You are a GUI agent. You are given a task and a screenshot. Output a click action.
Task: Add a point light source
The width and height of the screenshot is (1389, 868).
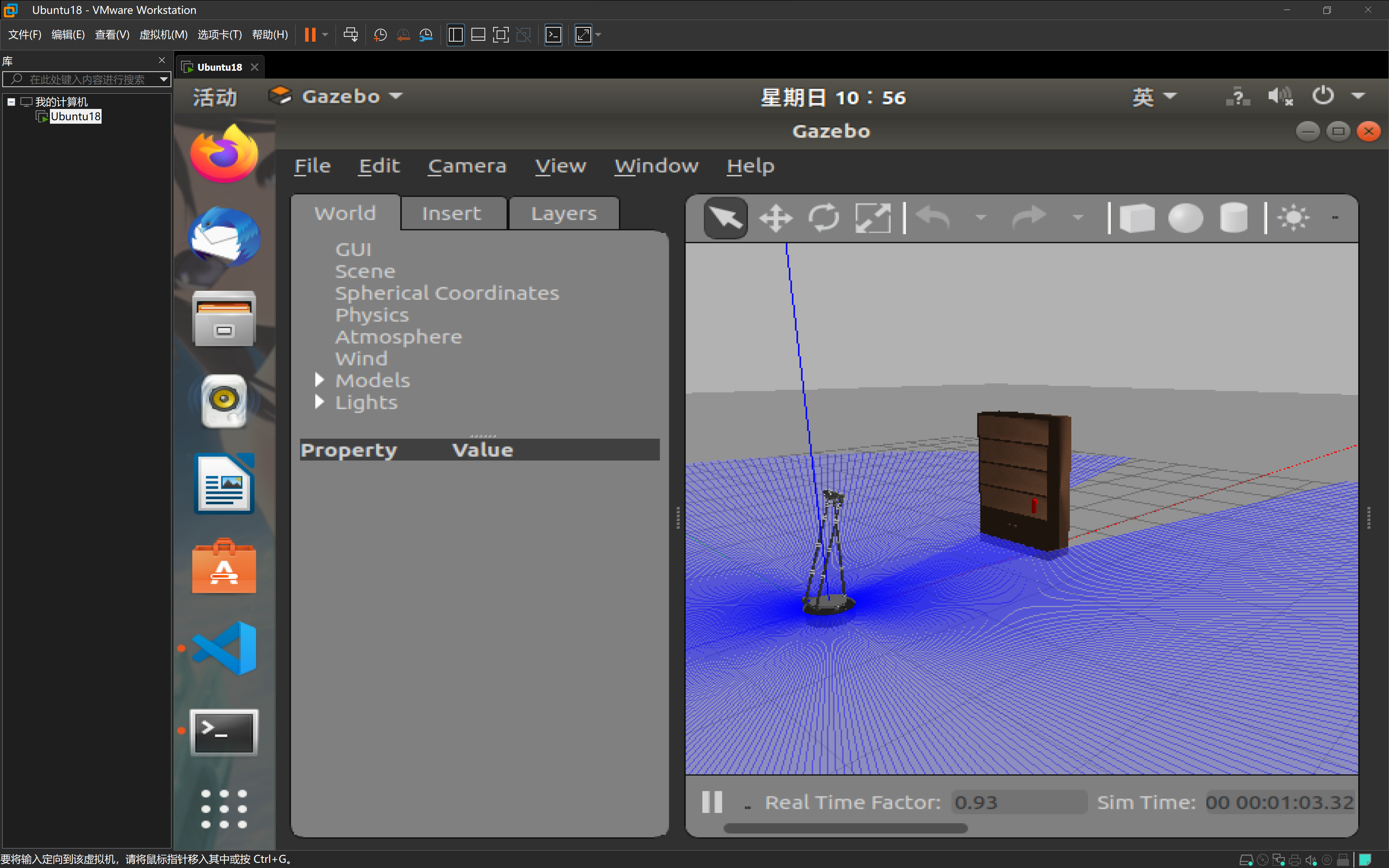[1294, 218]
